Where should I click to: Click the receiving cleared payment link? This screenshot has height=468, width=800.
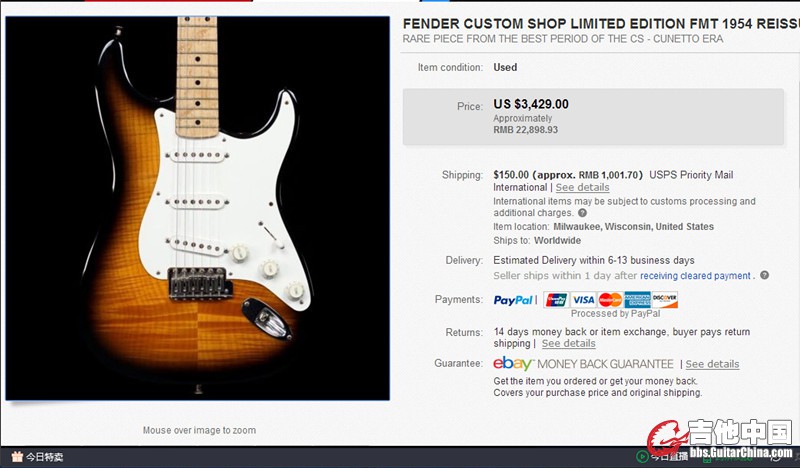[x=695, y=276]
